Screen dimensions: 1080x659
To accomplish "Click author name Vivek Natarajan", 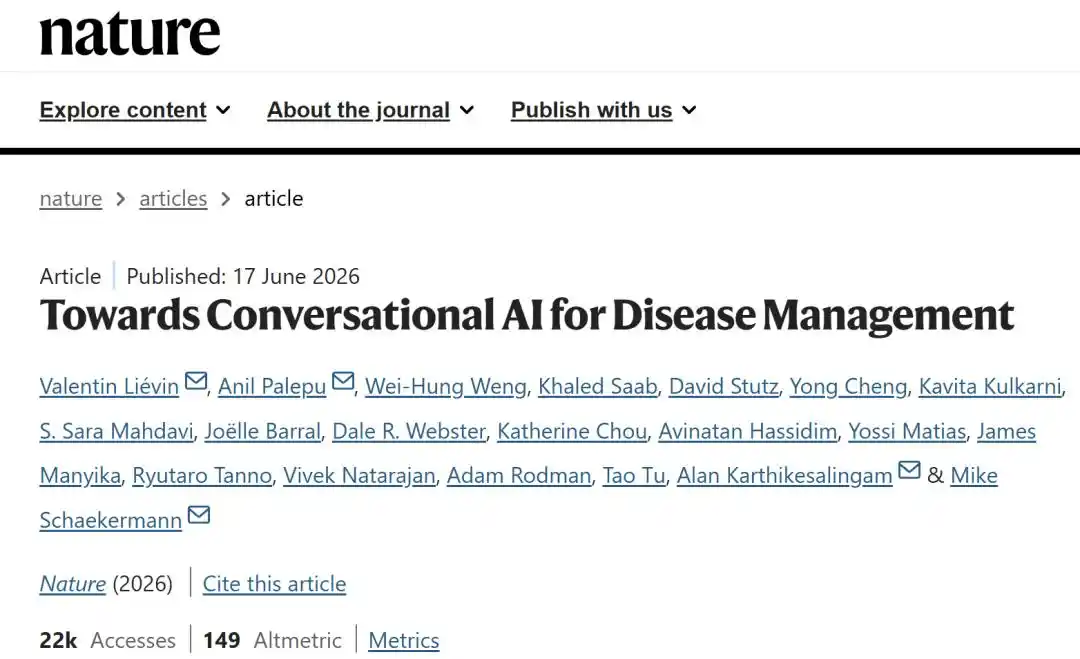I will point(359,475).
